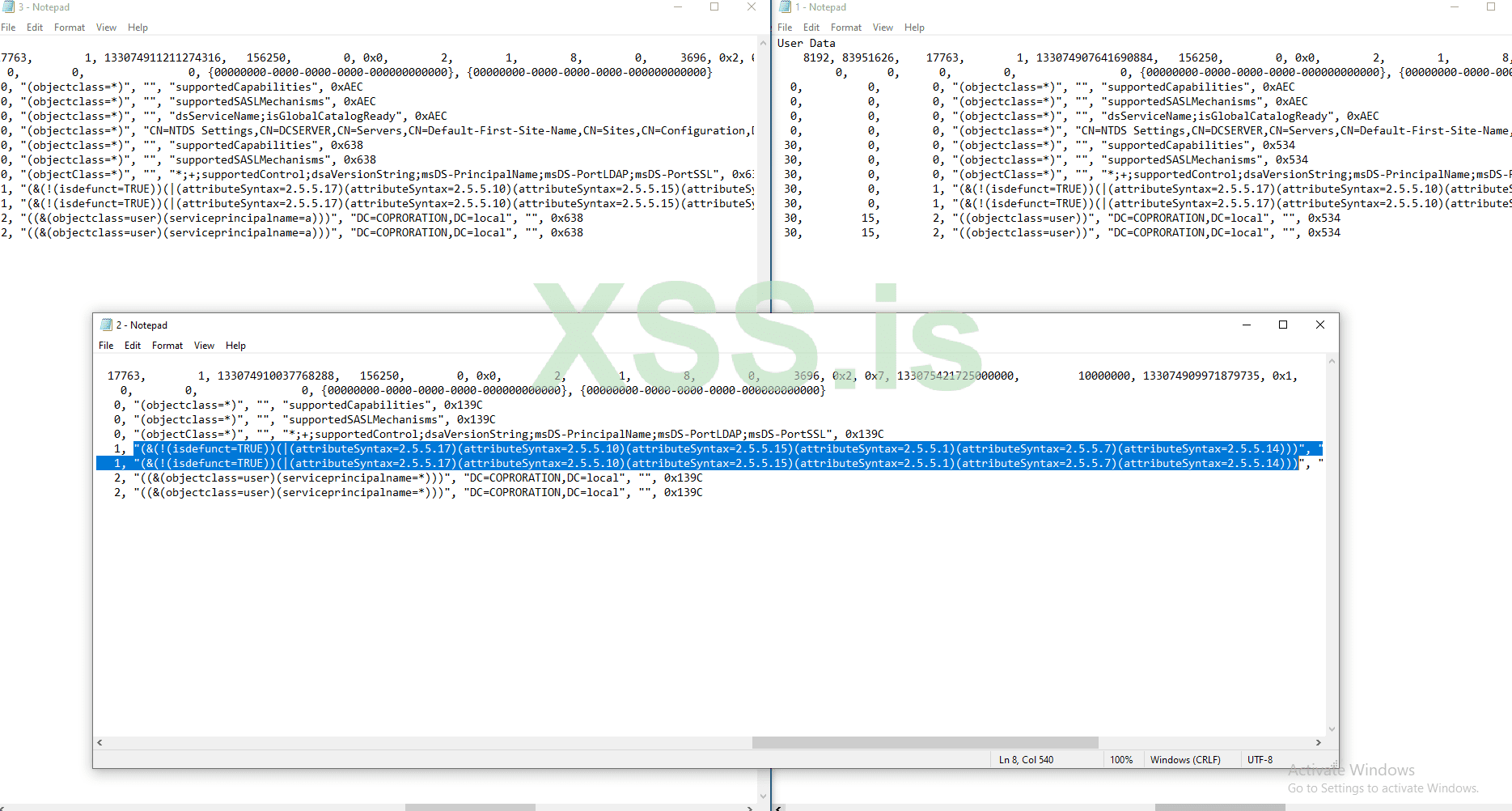
Task: Click the Notepad icon in the 1 - Notepad title bar
Action: (x=785, y=7)
